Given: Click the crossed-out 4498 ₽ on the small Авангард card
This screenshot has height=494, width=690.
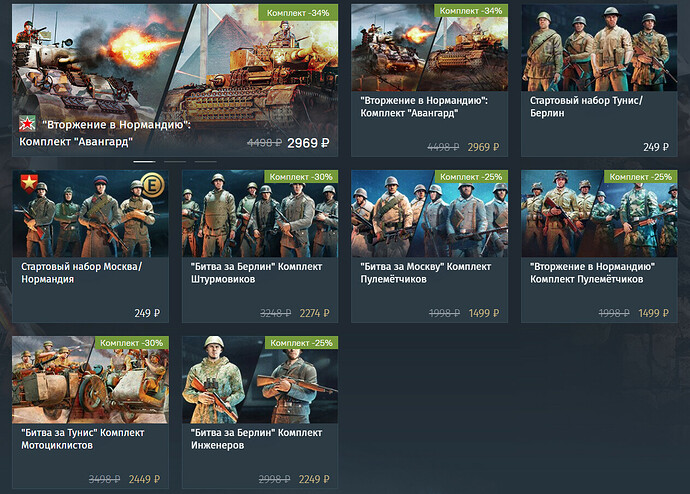Looking at the screenshot, I should 443,147.
